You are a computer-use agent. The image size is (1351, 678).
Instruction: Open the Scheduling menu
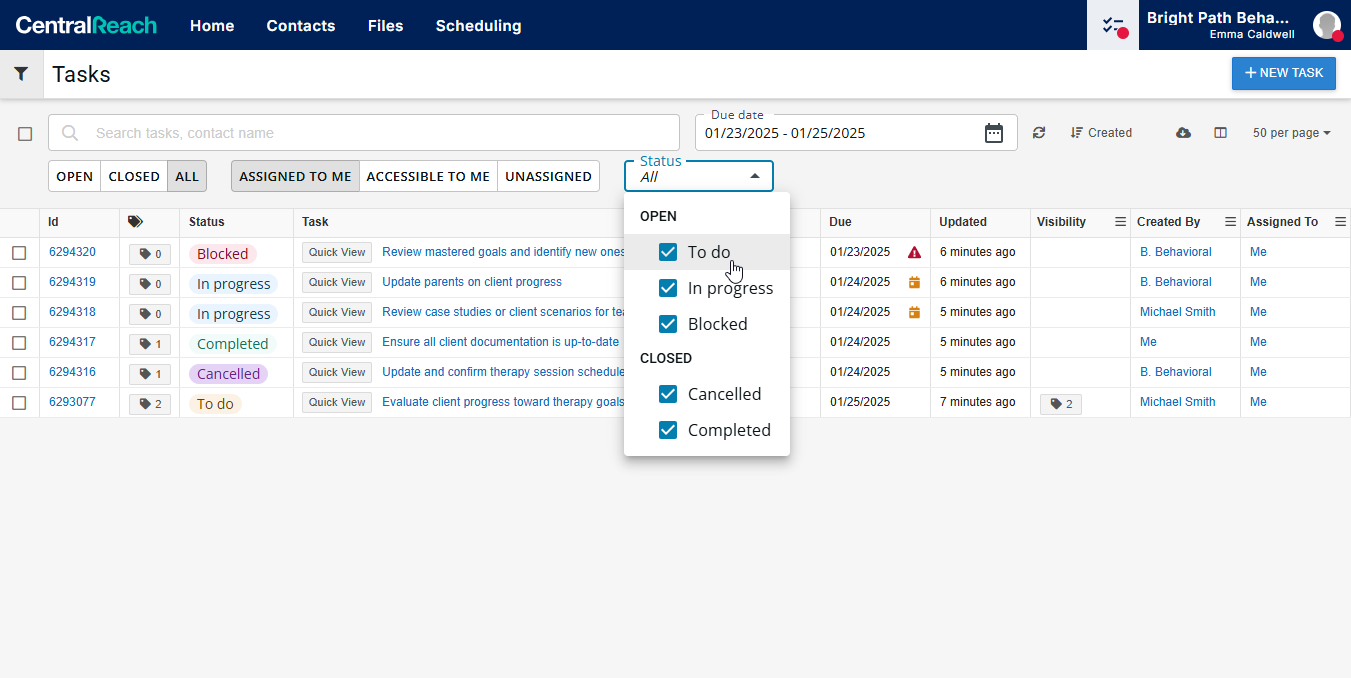point(478,26)
